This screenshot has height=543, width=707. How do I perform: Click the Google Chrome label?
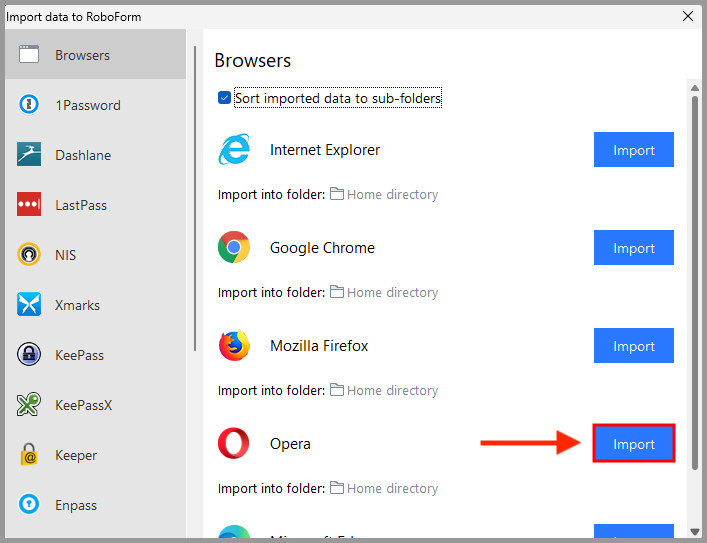pos(322,248)
